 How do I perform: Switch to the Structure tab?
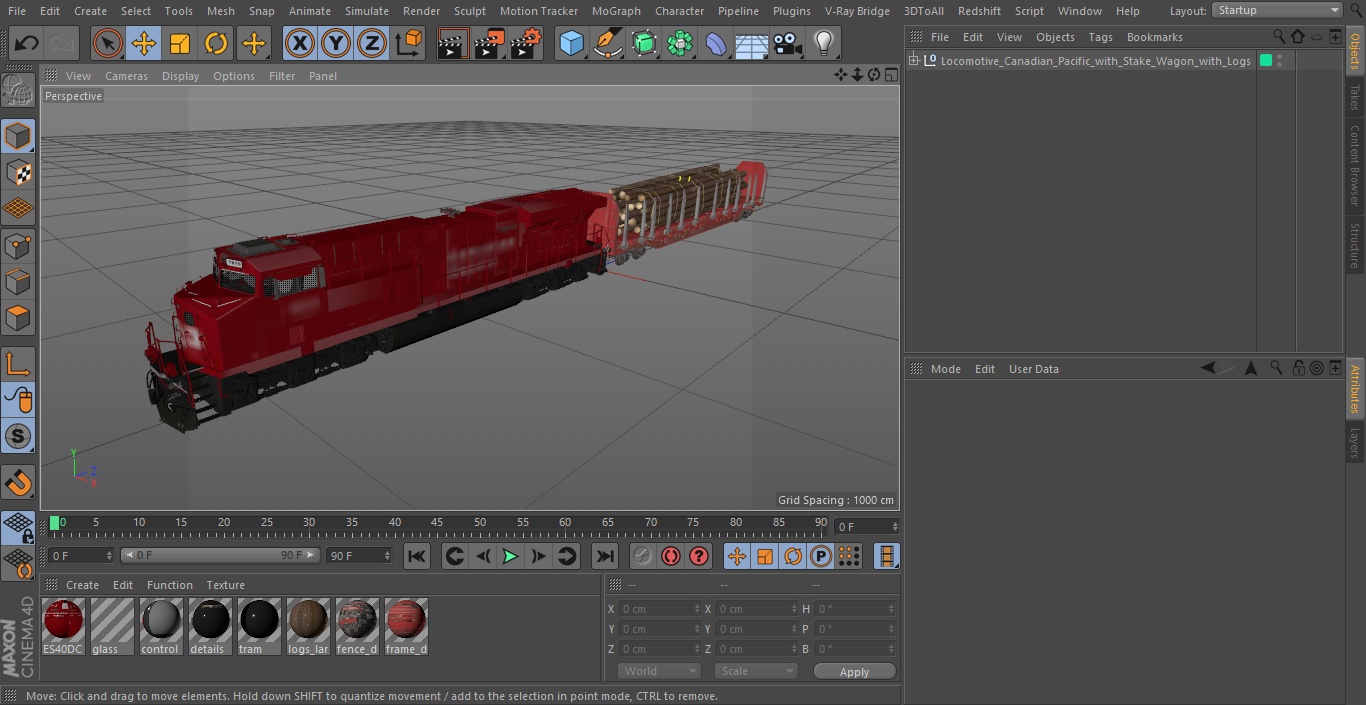pyautogui.click(x=1355, y=246)
